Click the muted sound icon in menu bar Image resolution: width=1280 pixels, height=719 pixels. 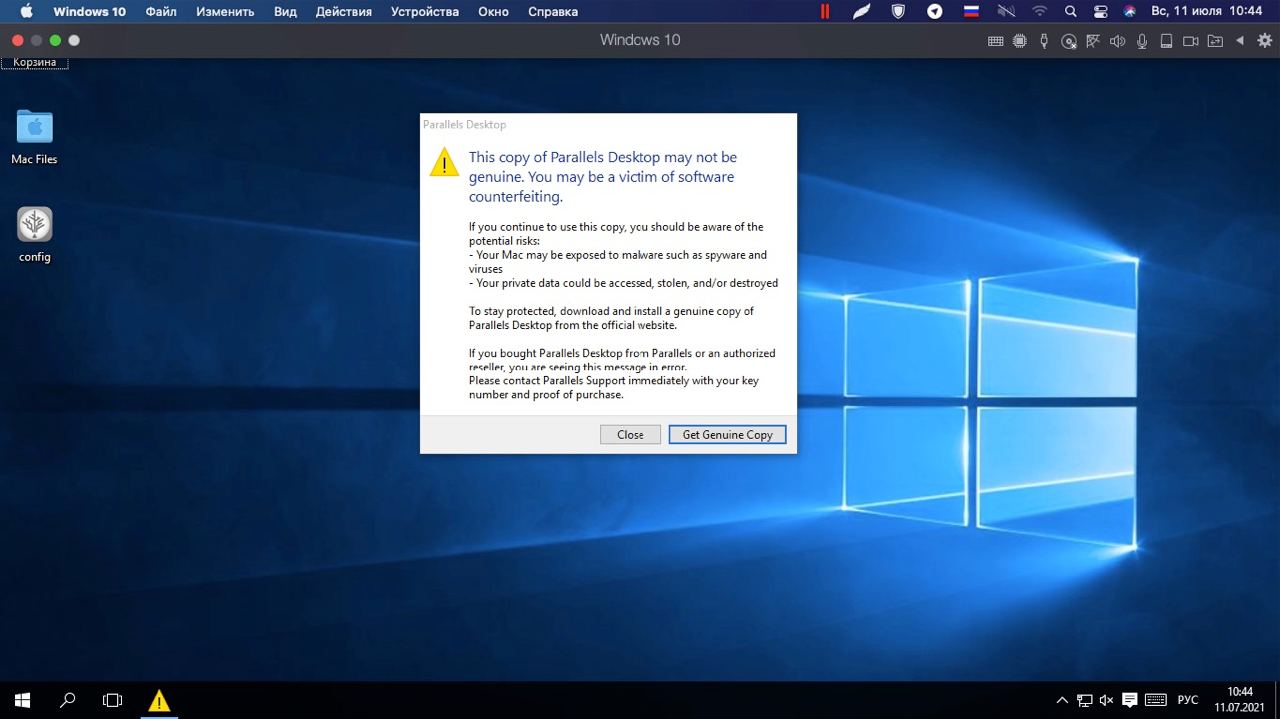click(x=1006, y=12)
